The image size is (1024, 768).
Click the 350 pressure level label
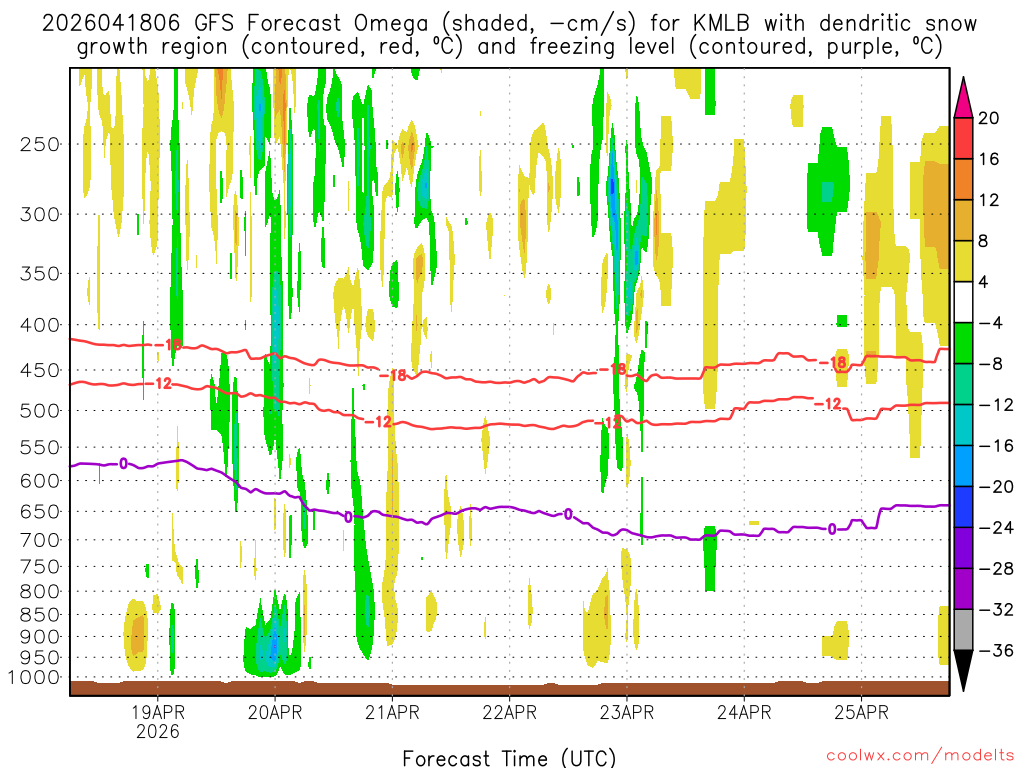(x=40, y=274)
